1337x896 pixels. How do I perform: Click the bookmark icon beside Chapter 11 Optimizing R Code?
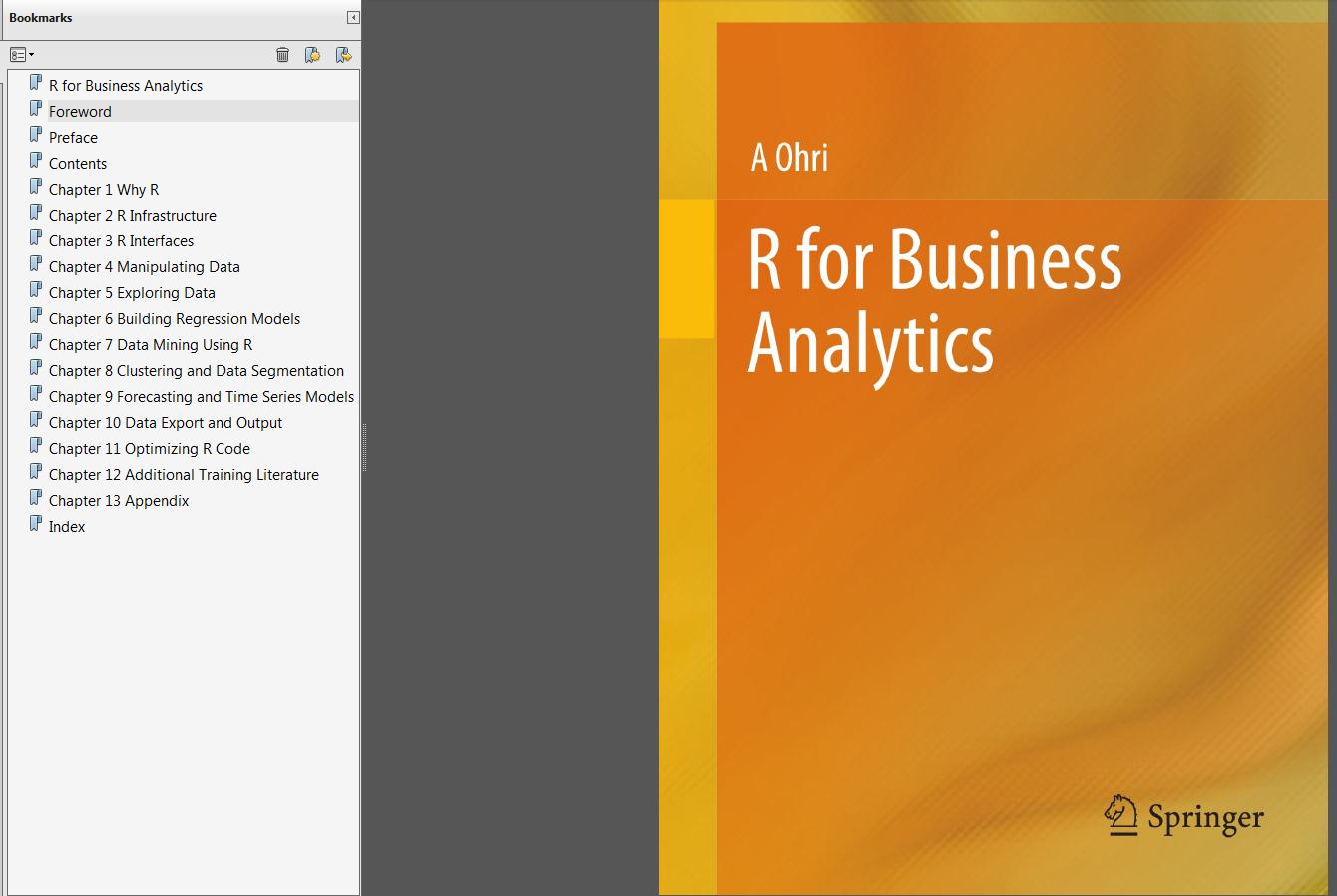[x=36, y=446]
